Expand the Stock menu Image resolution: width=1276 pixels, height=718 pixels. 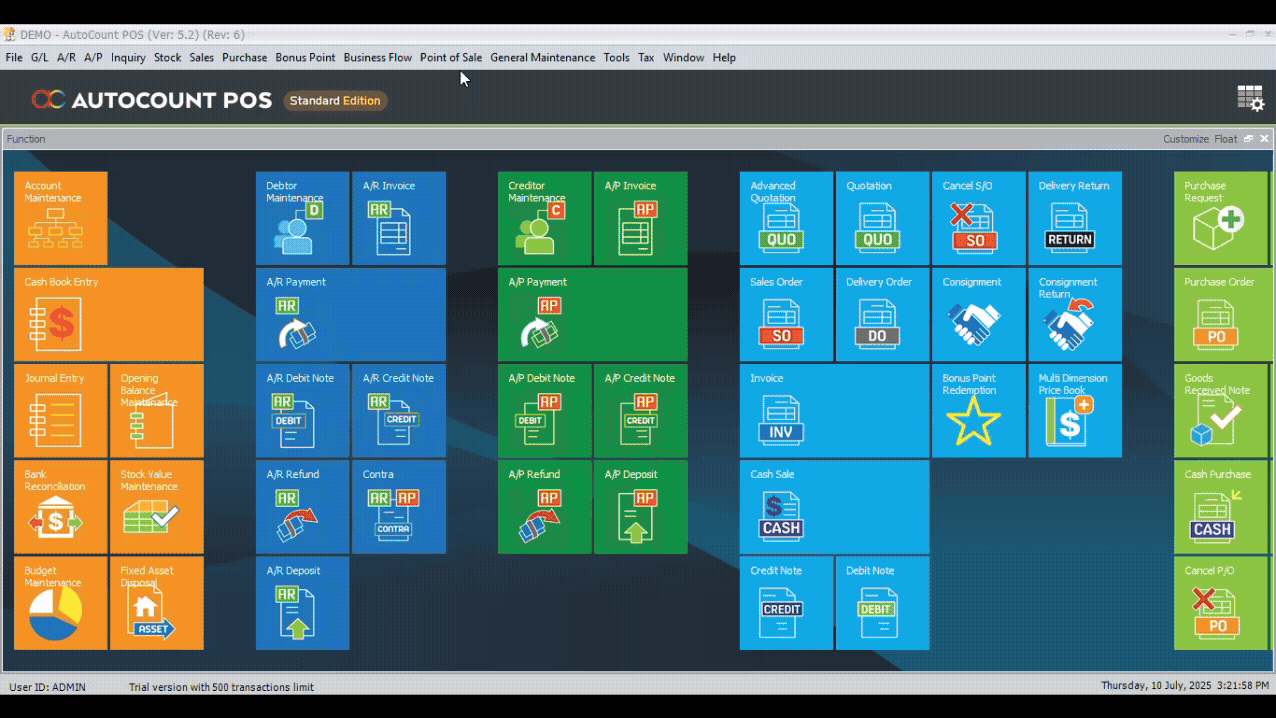(x=167, y=58)
